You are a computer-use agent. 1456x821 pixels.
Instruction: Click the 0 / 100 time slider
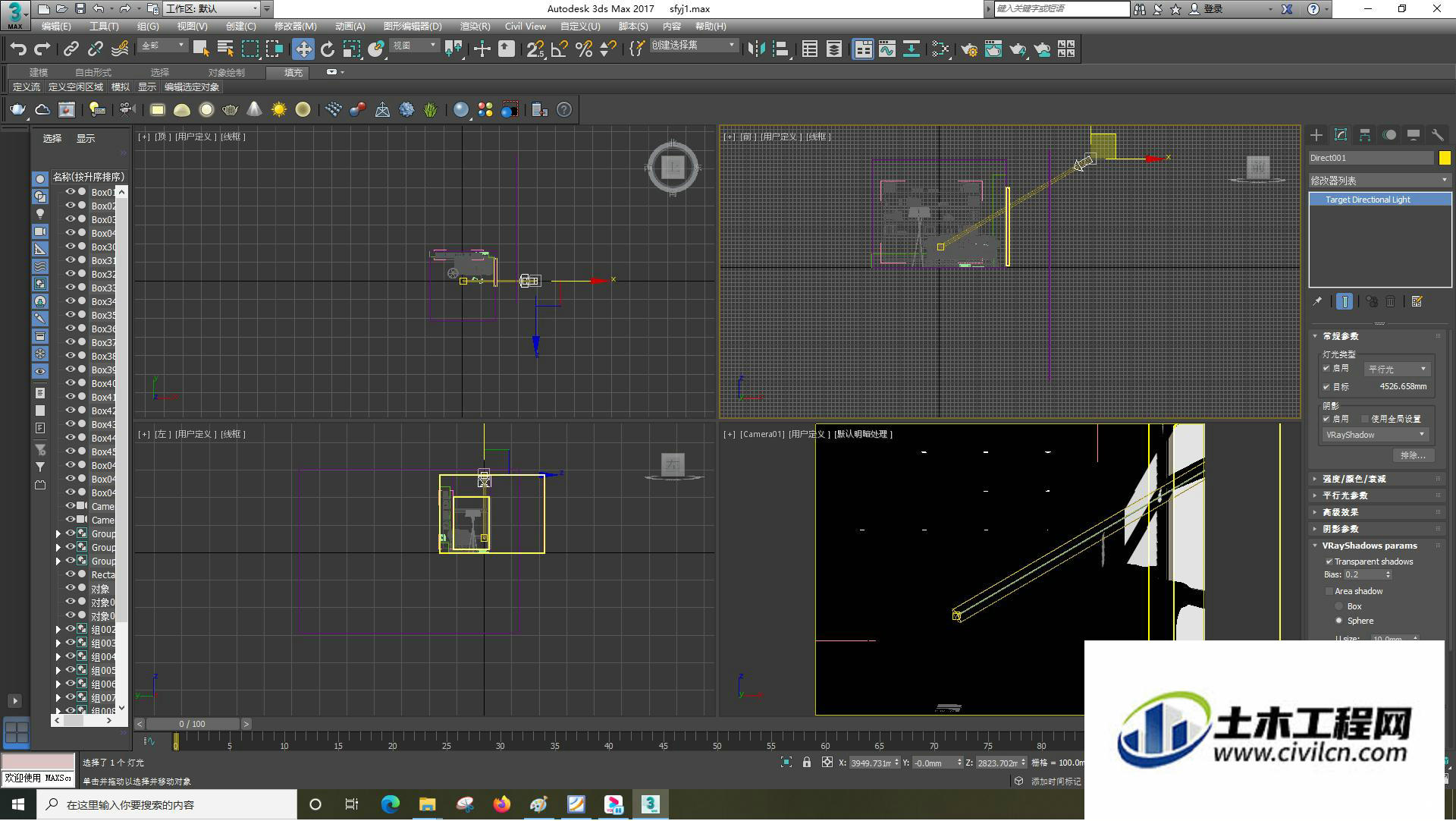pos(193,725)
